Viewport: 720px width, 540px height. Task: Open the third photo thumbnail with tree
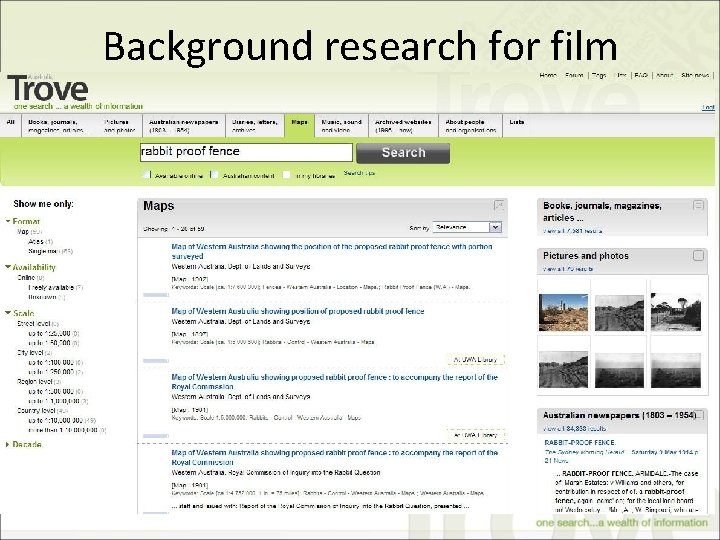676,312
